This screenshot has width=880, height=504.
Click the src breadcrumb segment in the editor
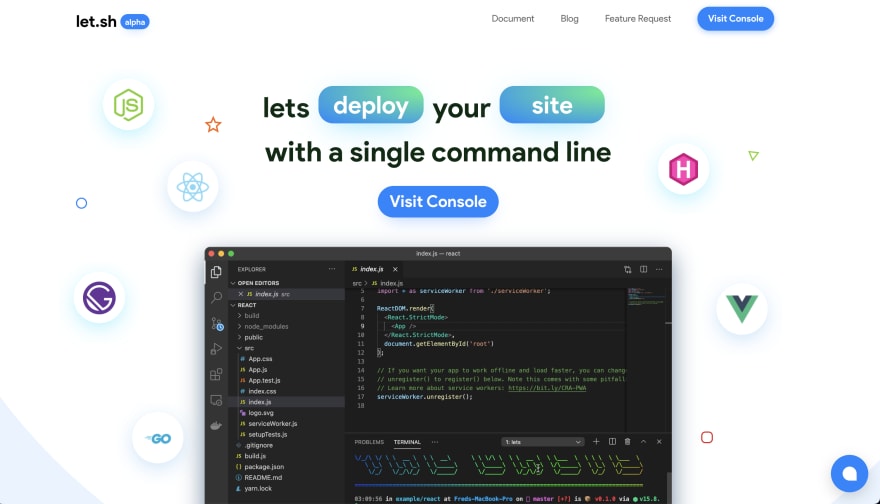click(x=357, y=283)
